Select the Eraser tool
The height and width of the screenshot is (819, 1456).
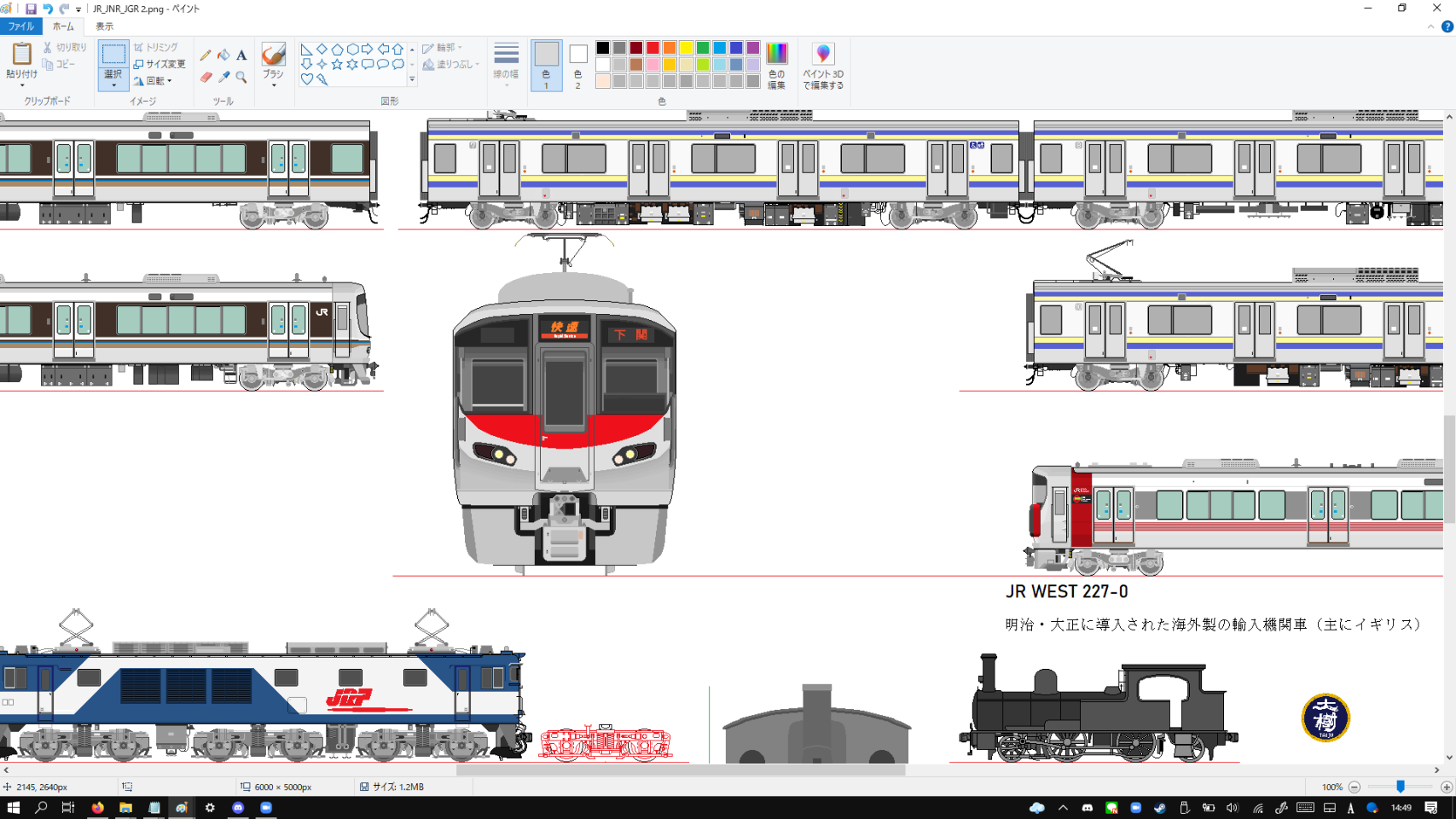(x=206, y=78)
